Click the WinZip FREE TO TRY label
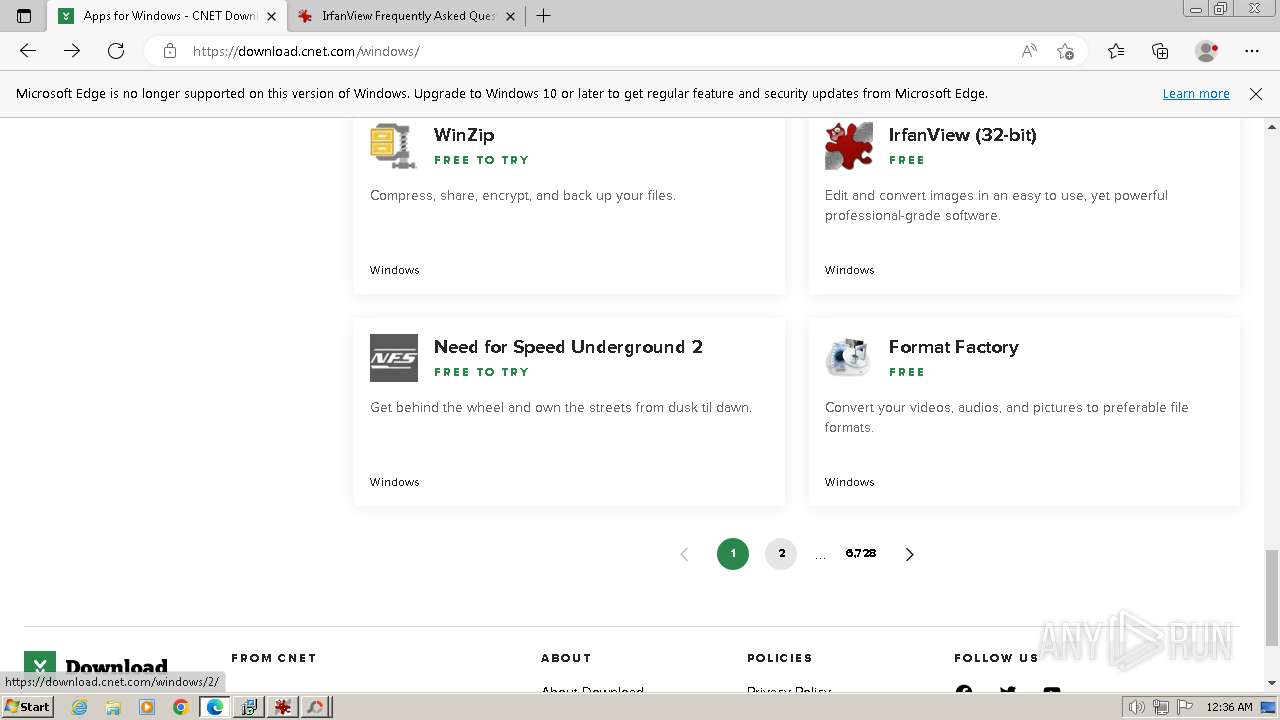This screenshot has width=1280, height=720. click(x=481, y=160)
